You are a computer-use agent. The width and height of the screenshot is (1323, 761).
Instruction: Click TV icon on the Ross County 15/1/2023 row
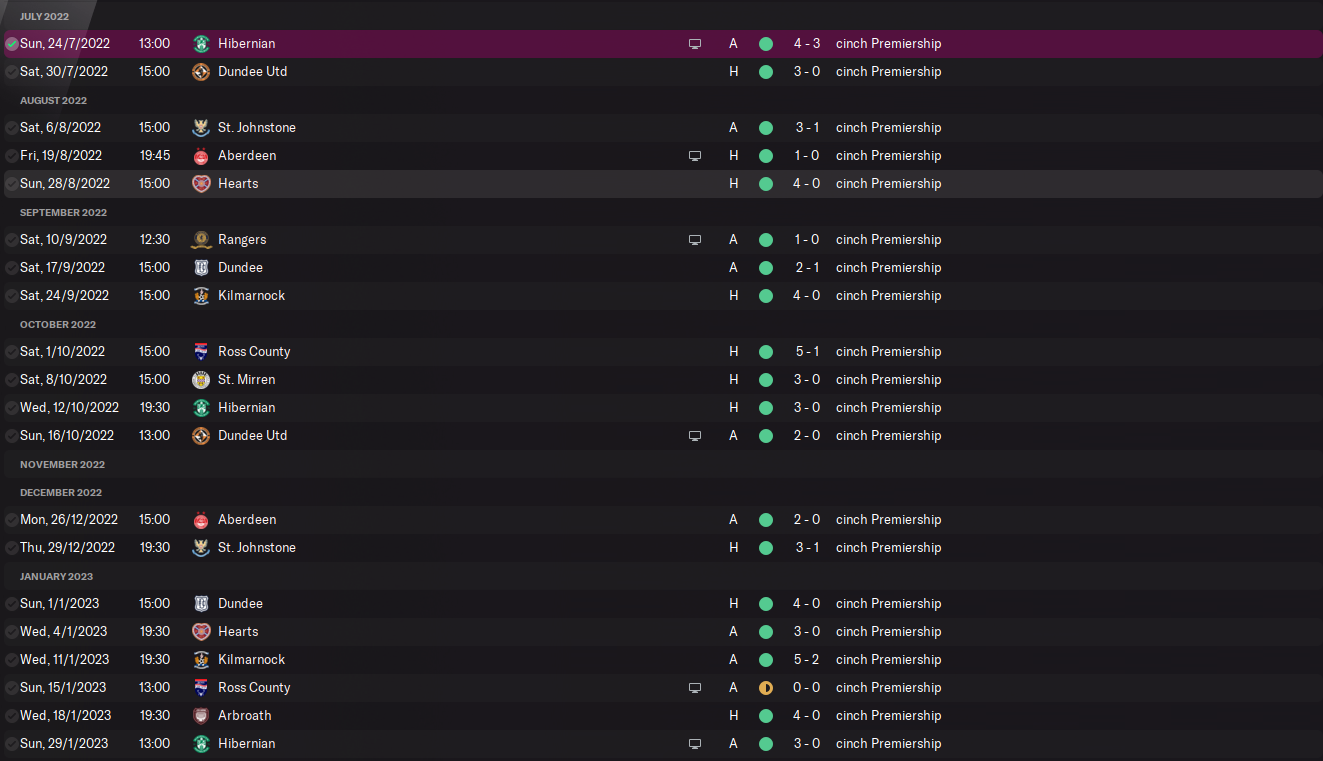(695, 688)
